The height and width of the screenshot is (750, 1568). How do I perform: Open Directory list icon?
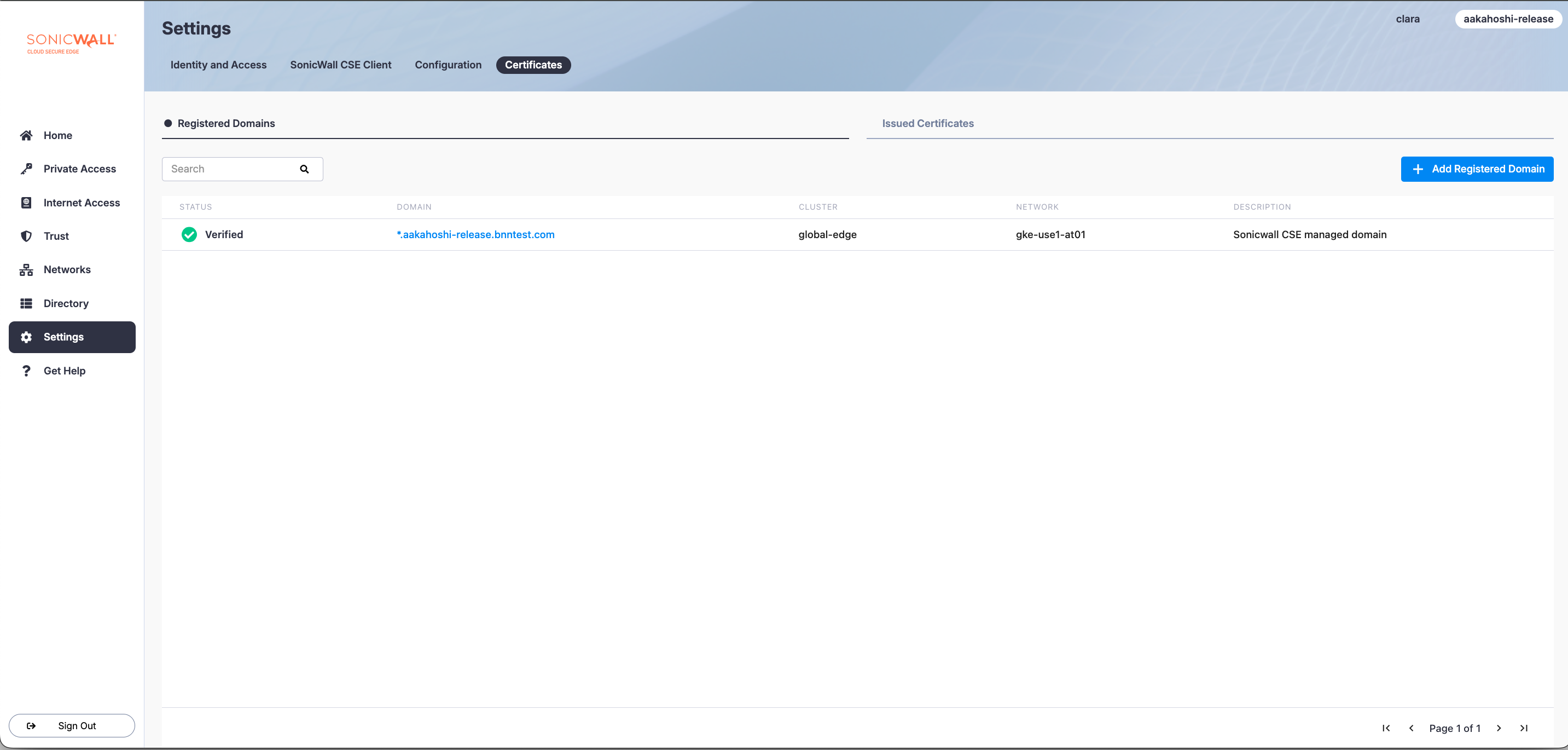pos(26,303)
